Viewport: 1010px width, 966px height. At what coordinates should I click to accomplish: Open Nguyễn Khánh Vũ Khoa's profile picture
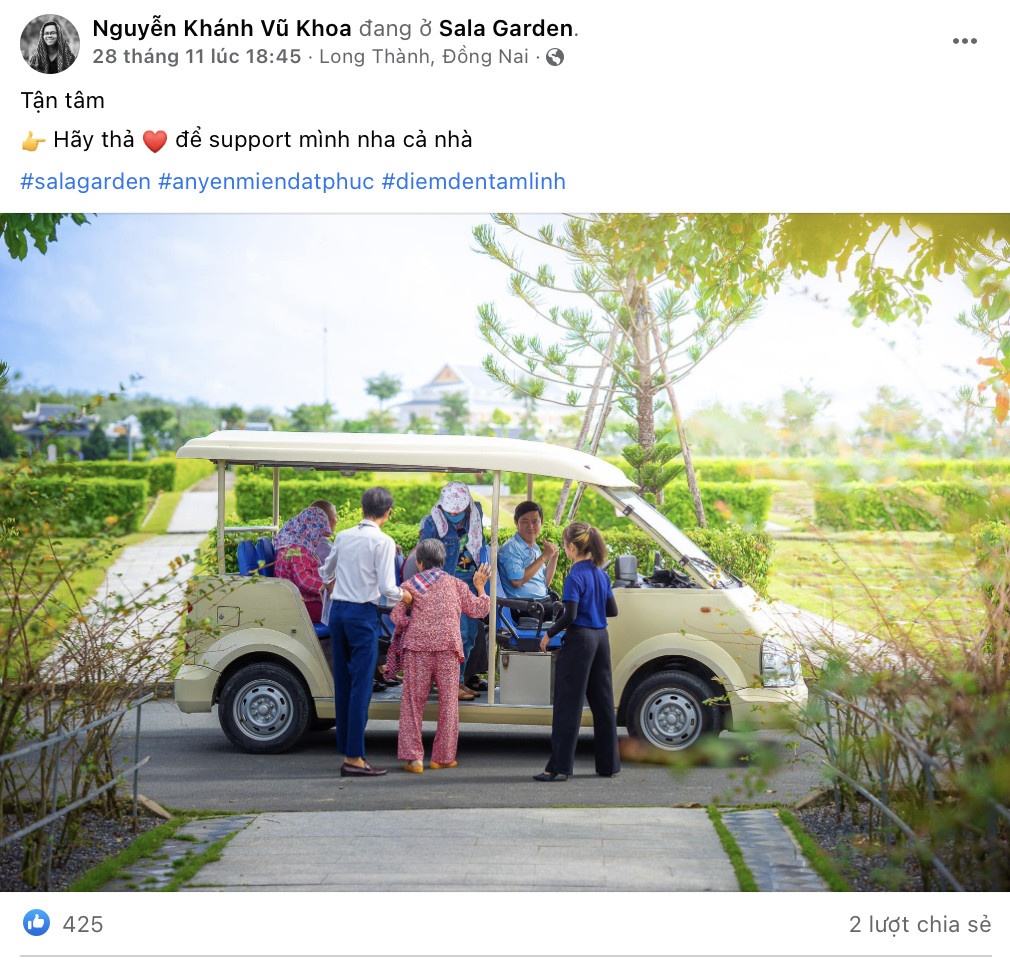[50, 44]
